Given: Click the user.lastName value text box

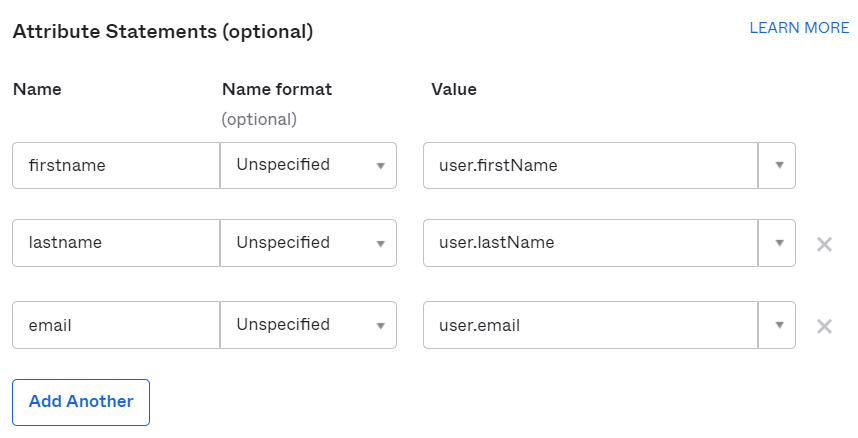Looking at the screenshot, I should point(590,244).
